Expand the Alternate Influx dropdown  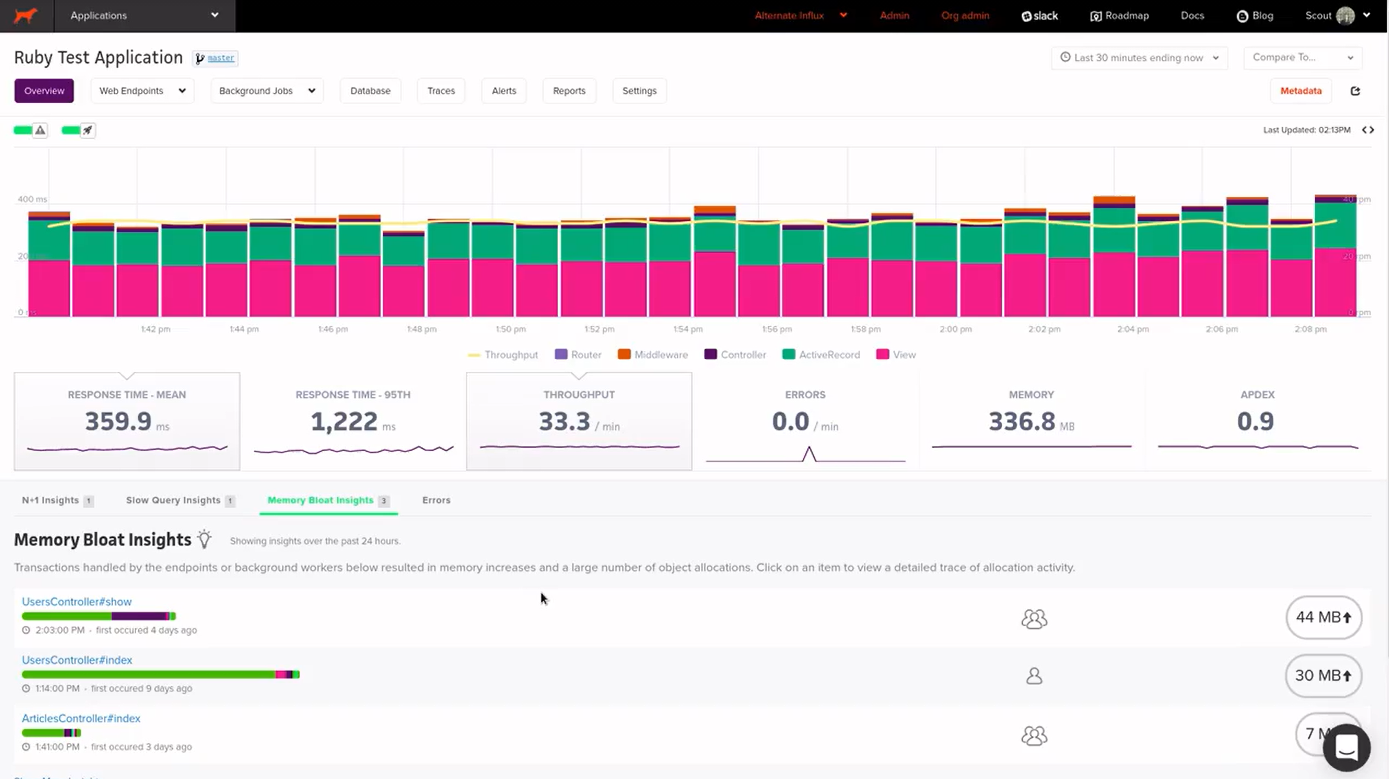coord(801,16)
